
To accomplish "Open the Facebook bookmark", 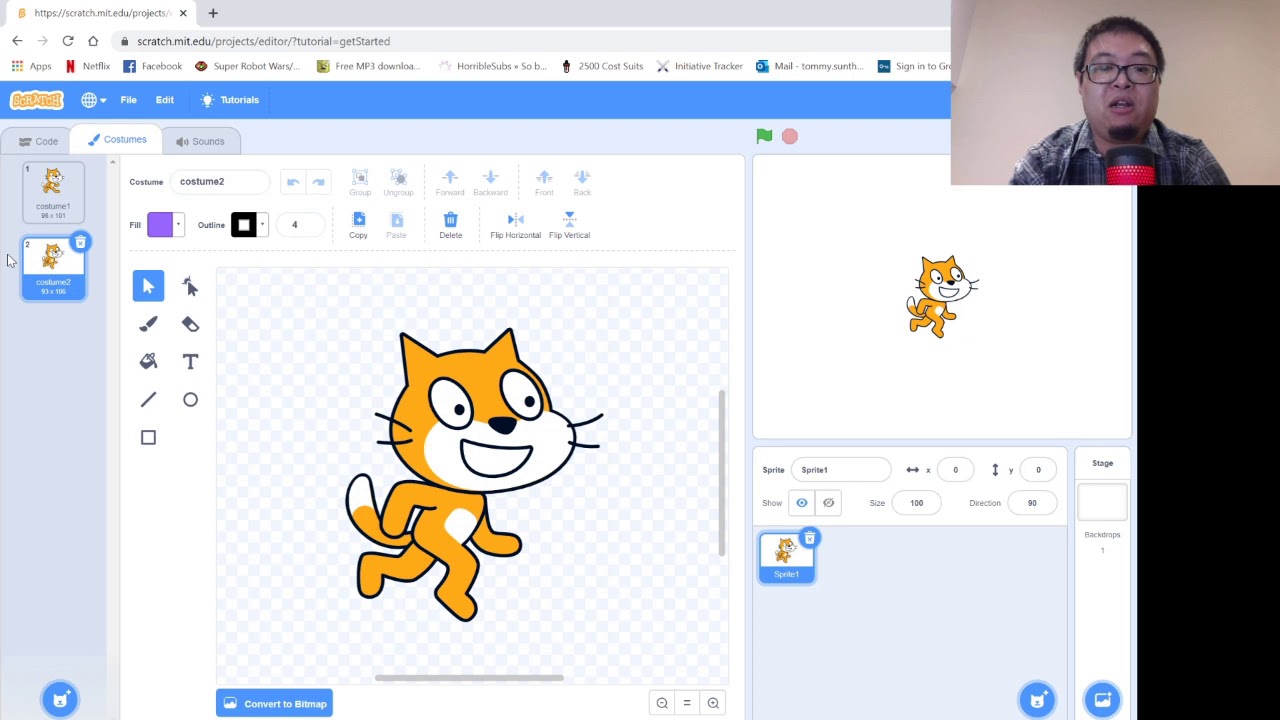I will tap(152, 66).
